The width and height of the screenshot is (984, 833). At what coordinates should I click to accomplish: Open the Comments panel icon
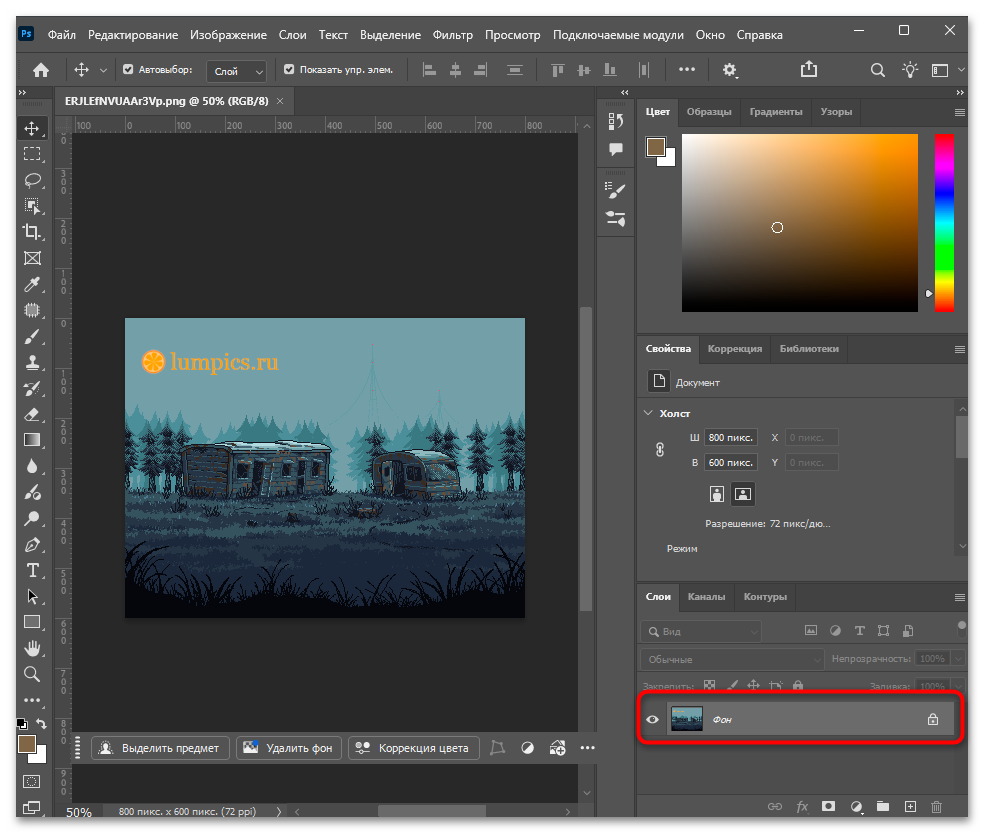[x=616, y=149]
